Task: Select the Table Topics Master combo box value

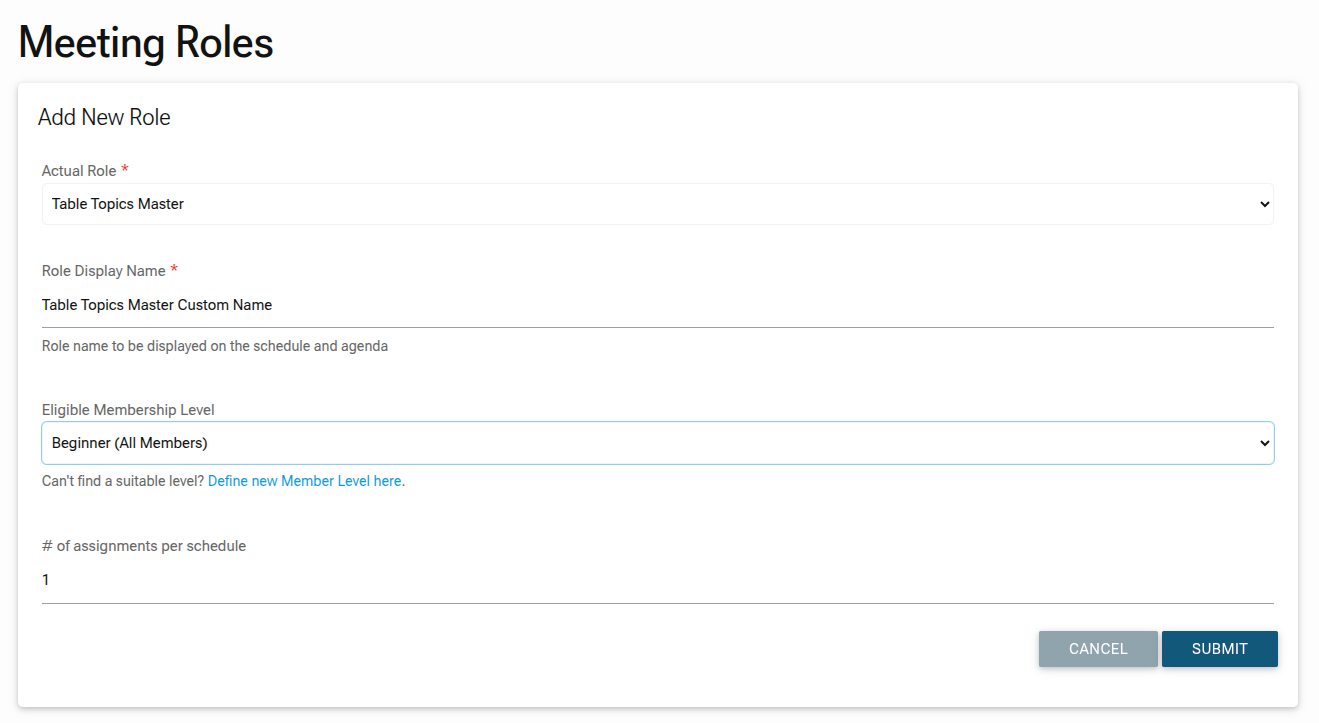Action: (x=118, y=204)
